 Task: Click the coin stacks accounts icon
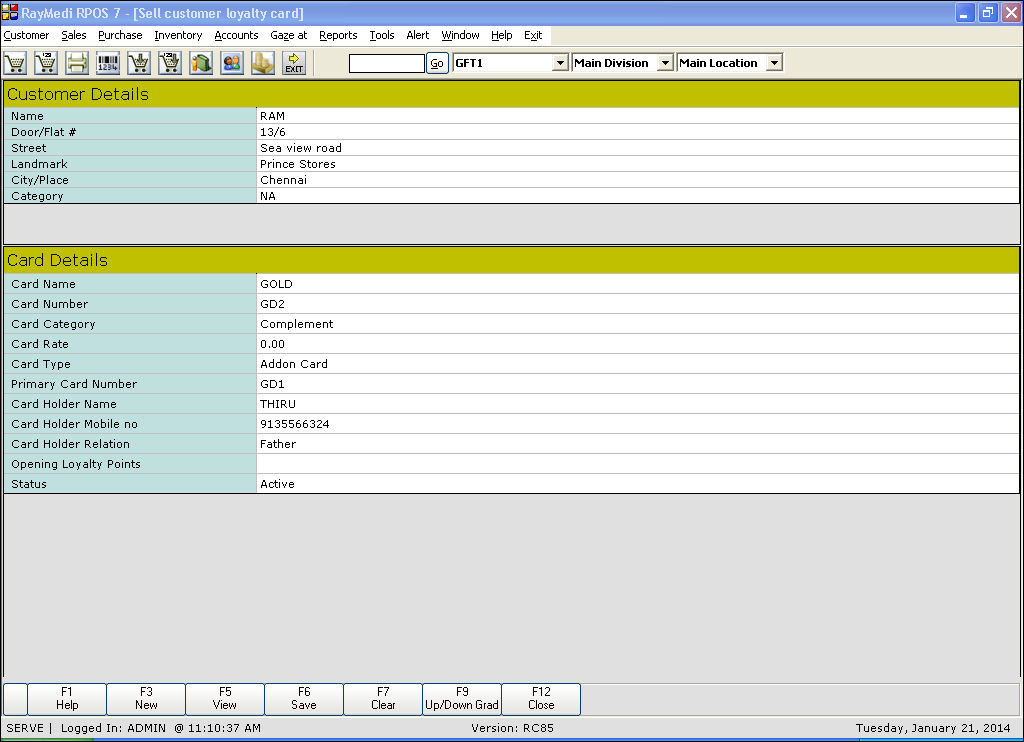pyautogui.click(x=263, y=63)
